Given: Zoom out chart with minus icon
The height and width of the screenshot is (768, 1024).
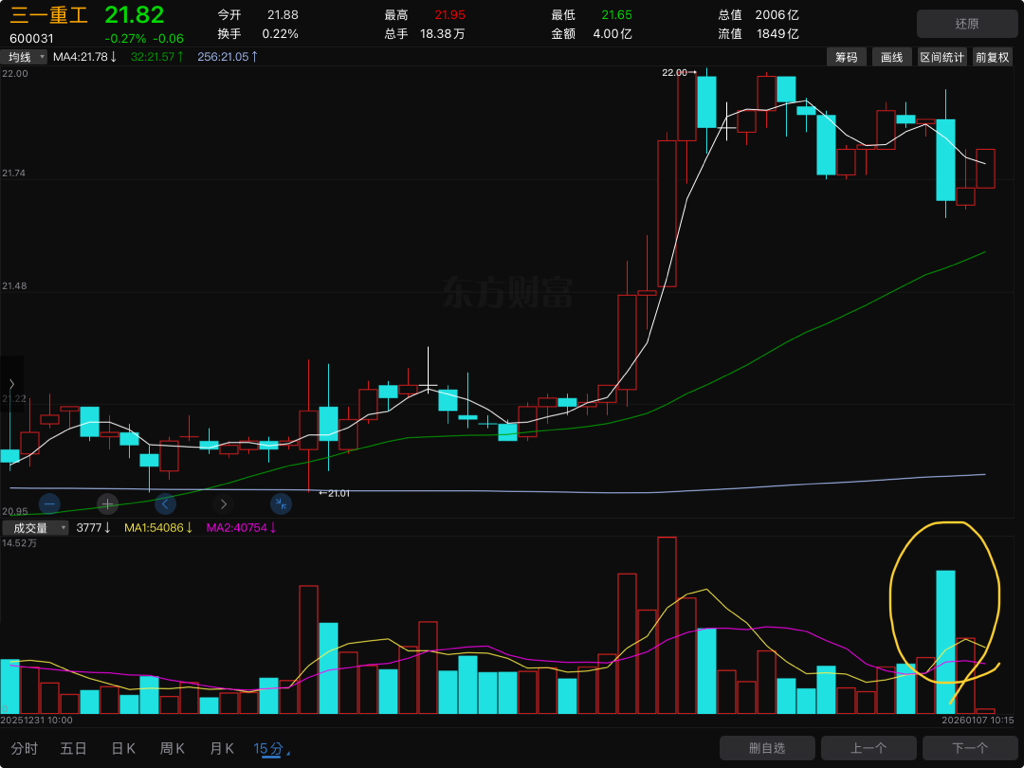Looking at the screenshot, I should click(50, 504).
